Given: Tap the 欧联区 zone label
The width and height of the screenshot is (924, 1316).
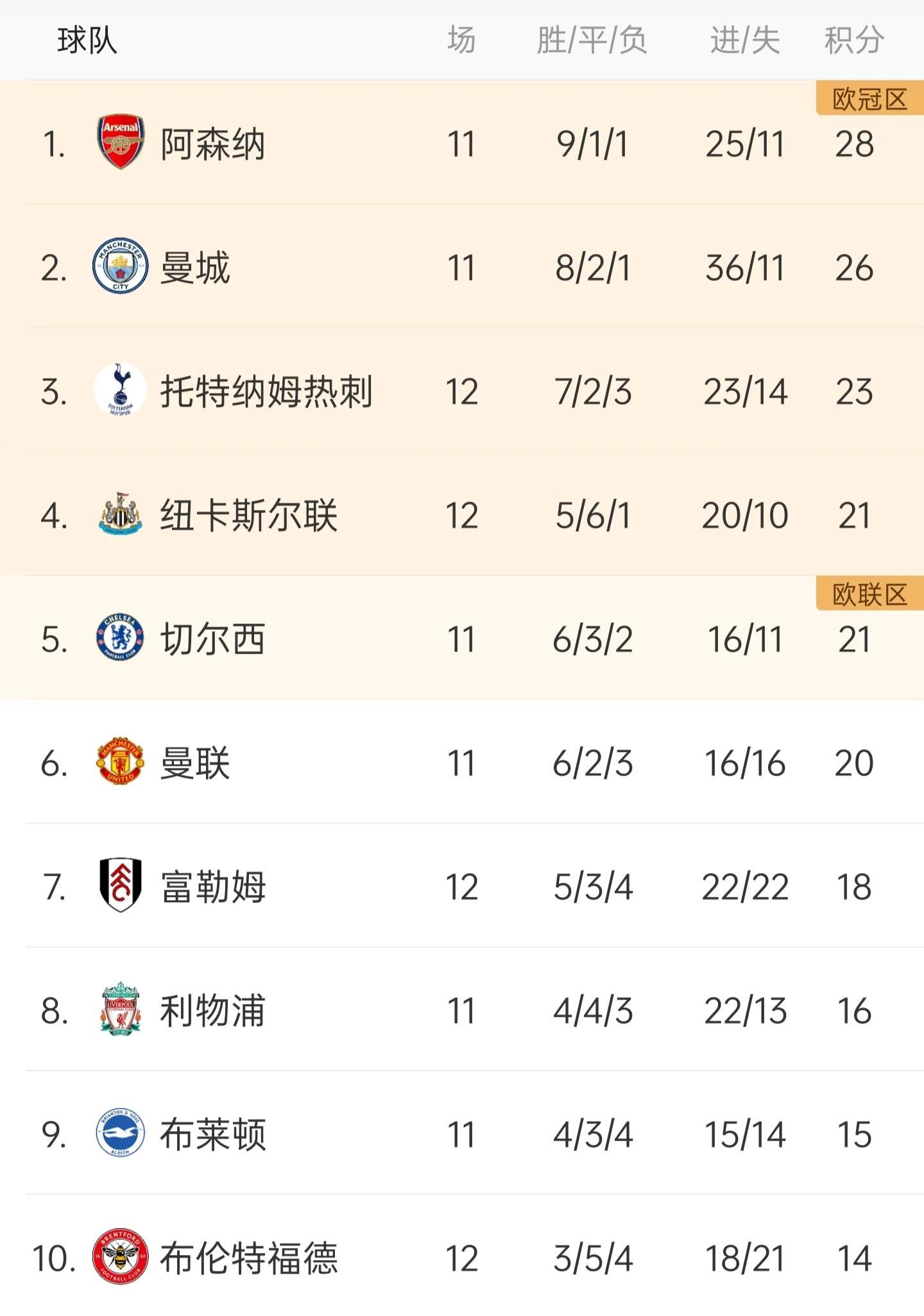Looking at the screenshot, I should [x=869, y=595].
